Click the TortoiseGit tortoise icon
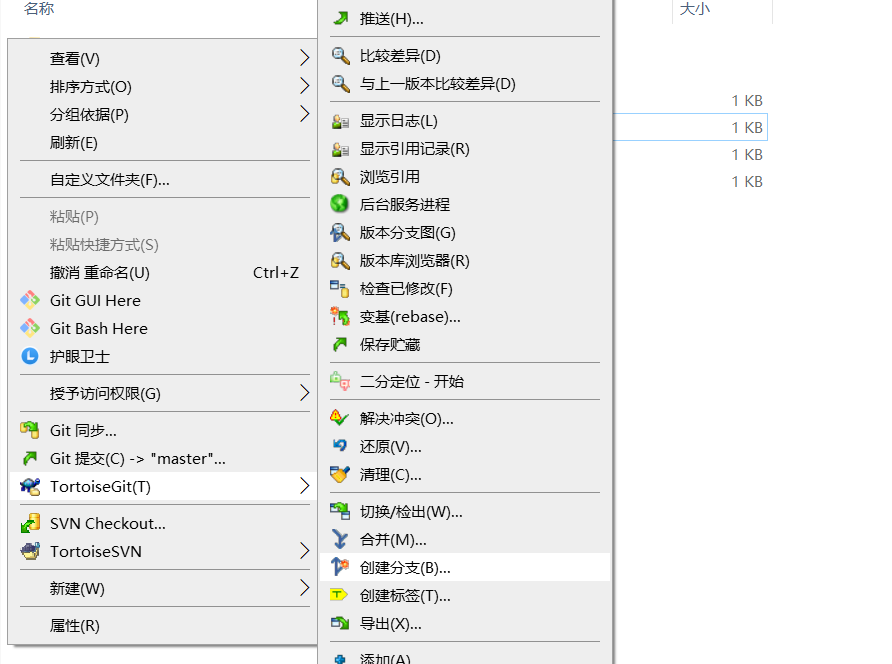The image size is (892, 664). click(30, 486)
